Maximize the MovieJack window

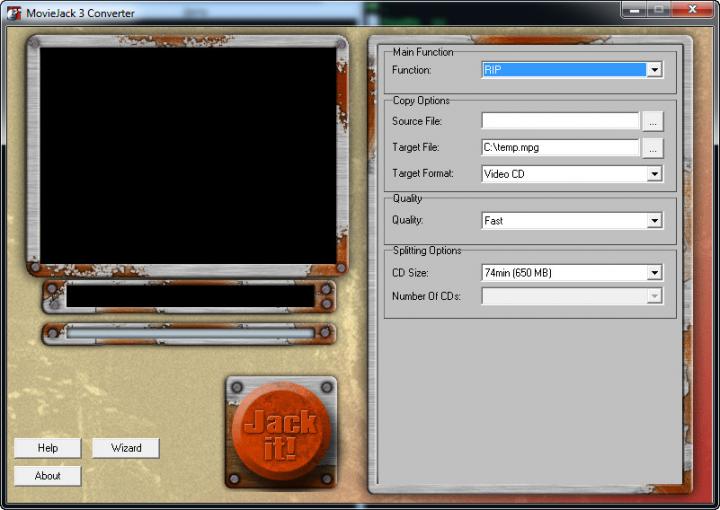pyautogui.click(x=659, y=9)
